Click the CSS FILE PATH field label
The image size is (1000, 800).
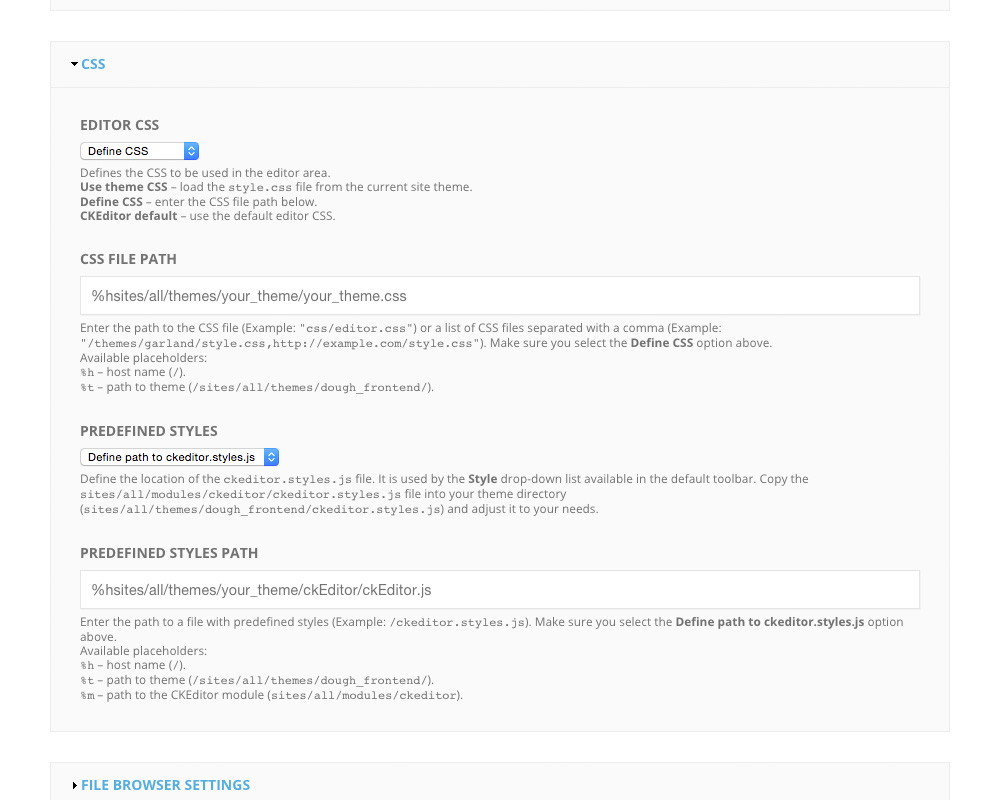pos(128,259)
